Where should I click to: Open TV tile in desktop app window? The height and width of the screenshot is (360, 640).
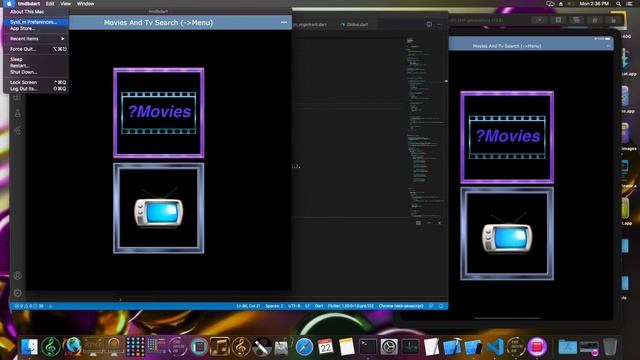tap(159, 208)
